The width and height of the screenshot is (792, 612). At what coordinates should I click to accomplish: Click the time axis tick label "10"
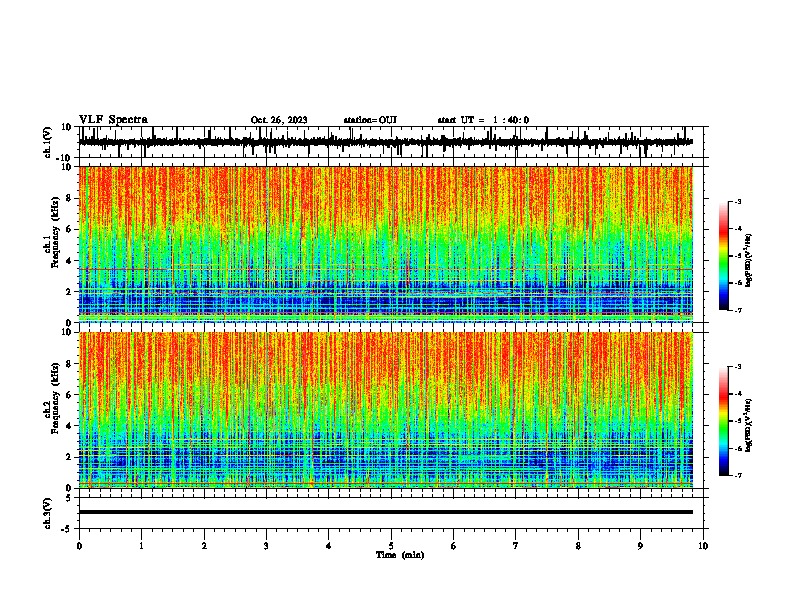point(703,546)
